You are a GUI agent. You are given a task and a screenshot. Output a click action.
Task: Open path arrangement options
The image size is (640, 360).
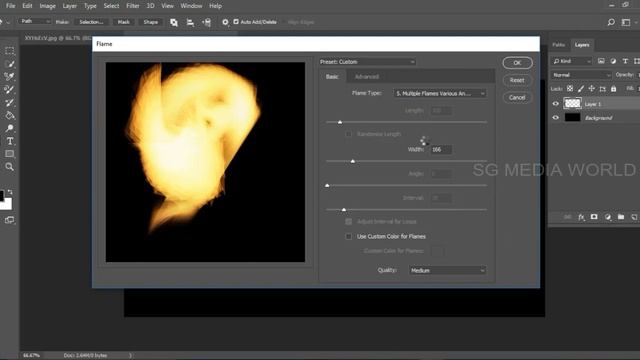pyautogui.click(x=207, y=22)
